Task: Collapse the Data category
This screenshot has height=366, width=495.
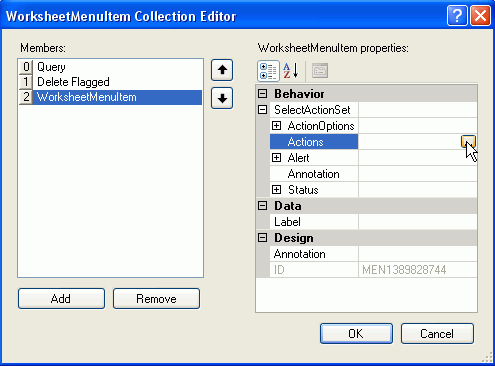Action: pyautogui.click(x=263, y=206)
